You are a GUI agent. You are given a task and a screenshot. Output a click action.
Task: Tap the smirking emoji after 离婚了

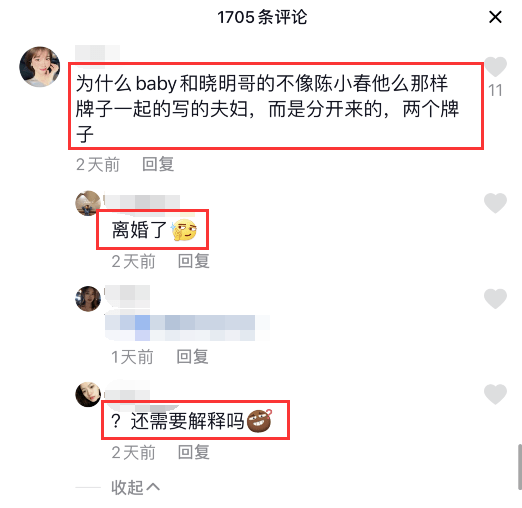(x=184, y=230)
